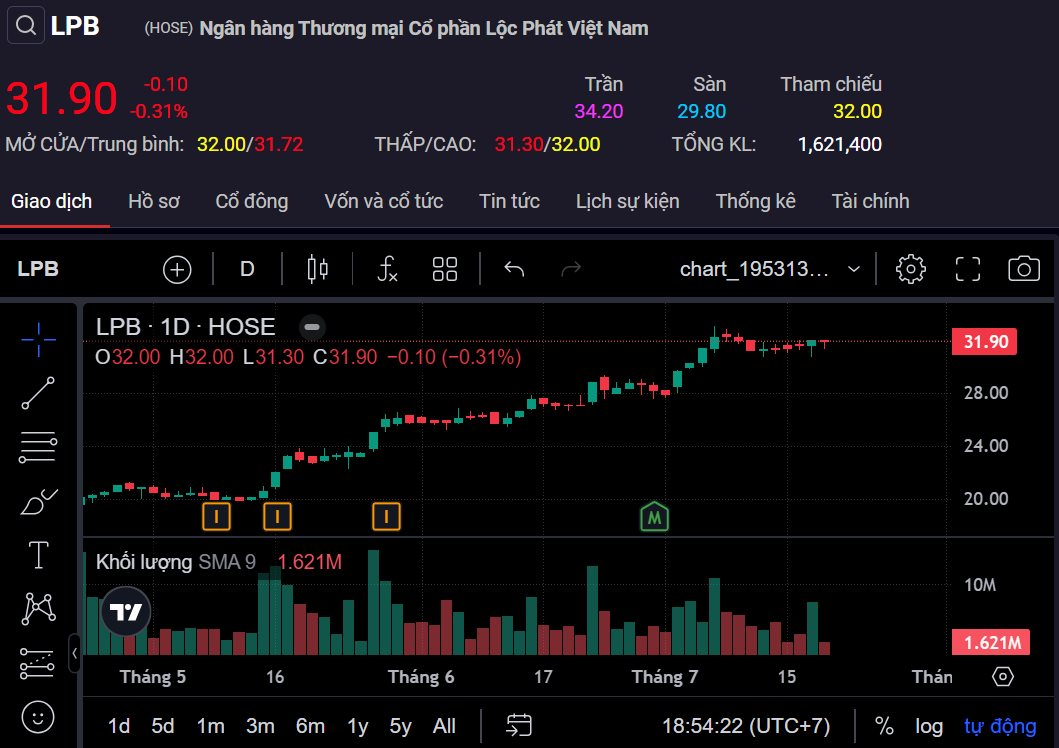
Task: Set chart range to 3m
Action: coord(260,726)
